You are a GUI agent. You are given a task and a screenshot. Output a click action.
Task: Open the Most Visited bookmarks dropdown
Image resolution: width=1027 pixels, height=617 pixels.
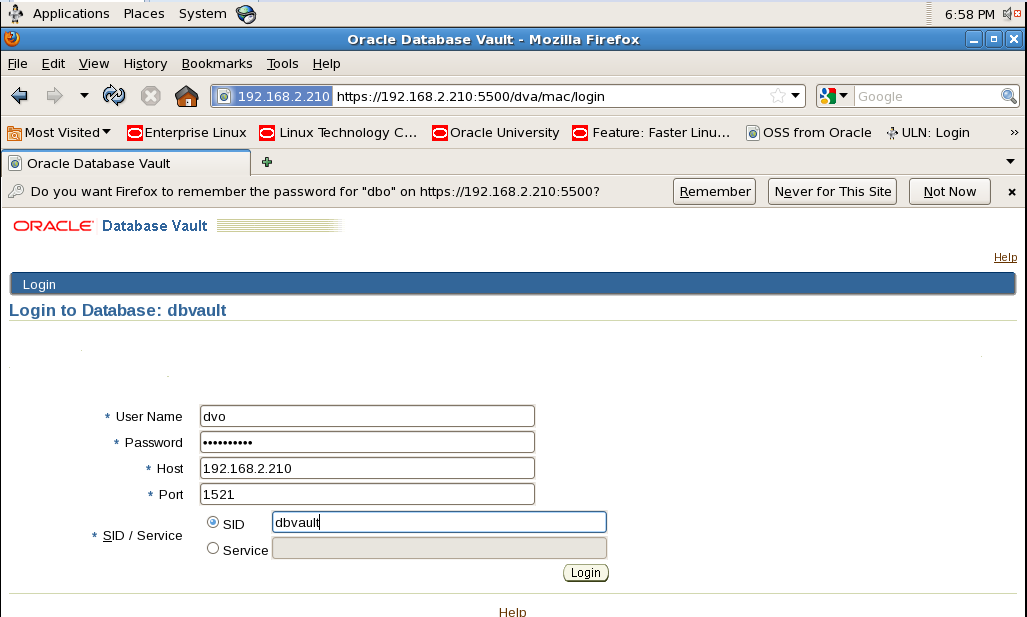click(59, 133)
